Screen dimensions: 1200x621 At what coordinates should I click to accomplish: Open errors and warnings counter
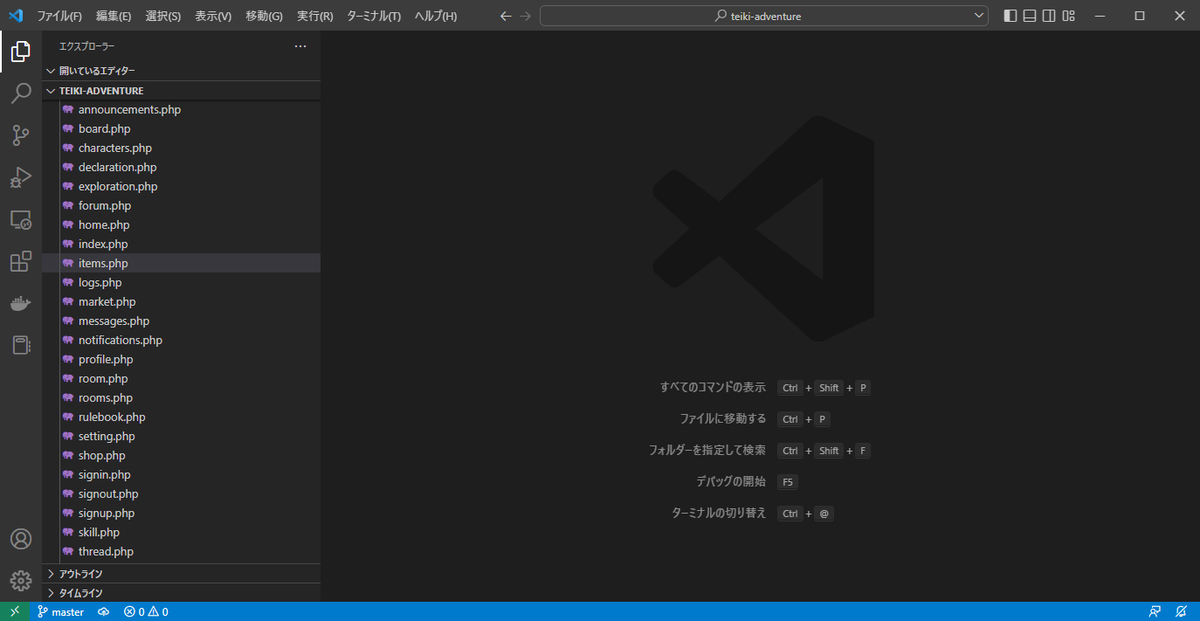(146, 612)
